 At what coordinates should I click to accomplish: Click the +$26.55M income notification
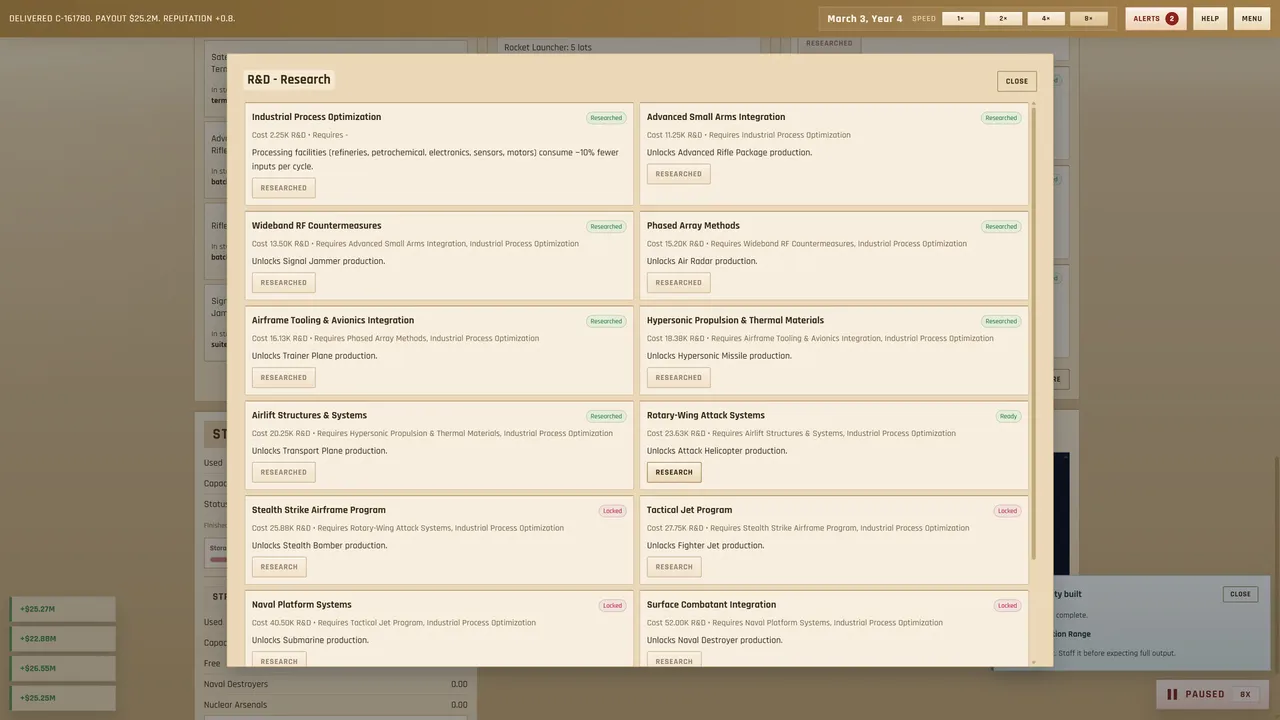pos(63,669)
